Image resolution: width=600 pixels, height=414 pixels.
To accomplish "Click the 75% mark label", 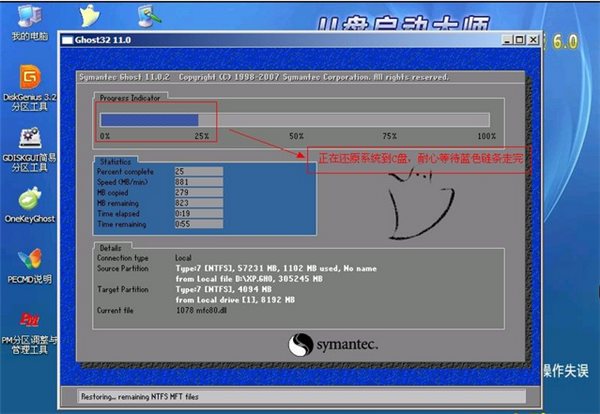I will coord(389,136).
